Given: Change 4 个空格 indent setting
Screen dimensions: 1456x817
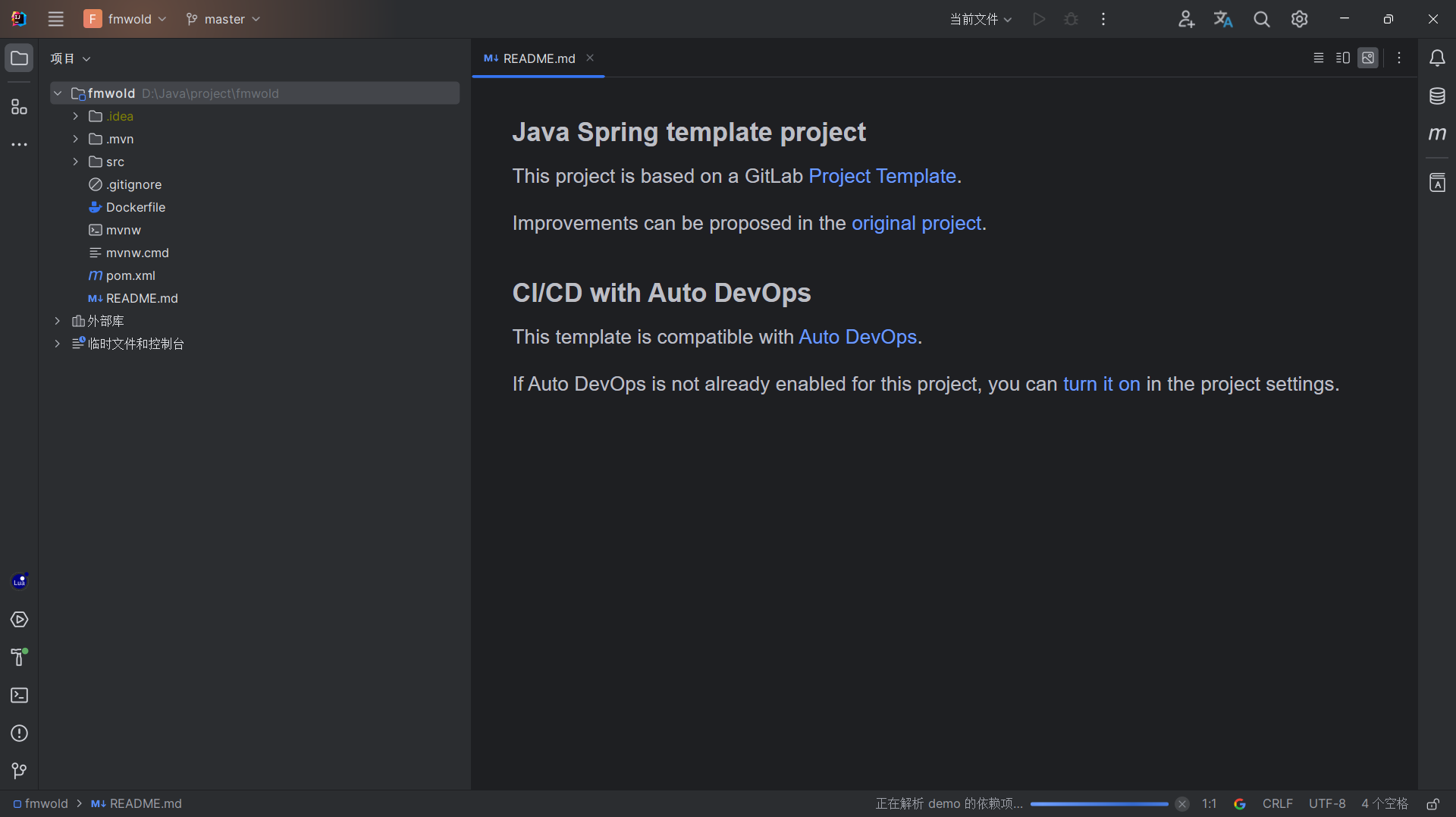Looking at the screenshot, I should tap(1385, 803).
